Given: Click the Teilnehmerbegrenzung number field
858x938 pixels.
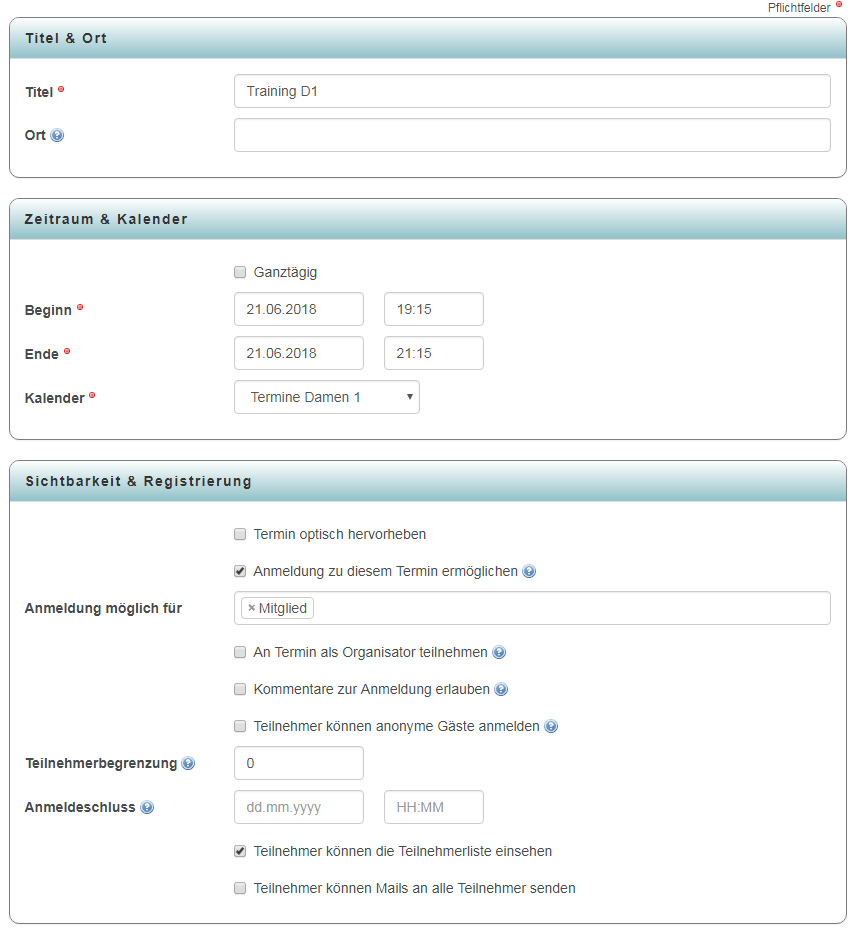Looking at the screenshot, I should (299, 763).
